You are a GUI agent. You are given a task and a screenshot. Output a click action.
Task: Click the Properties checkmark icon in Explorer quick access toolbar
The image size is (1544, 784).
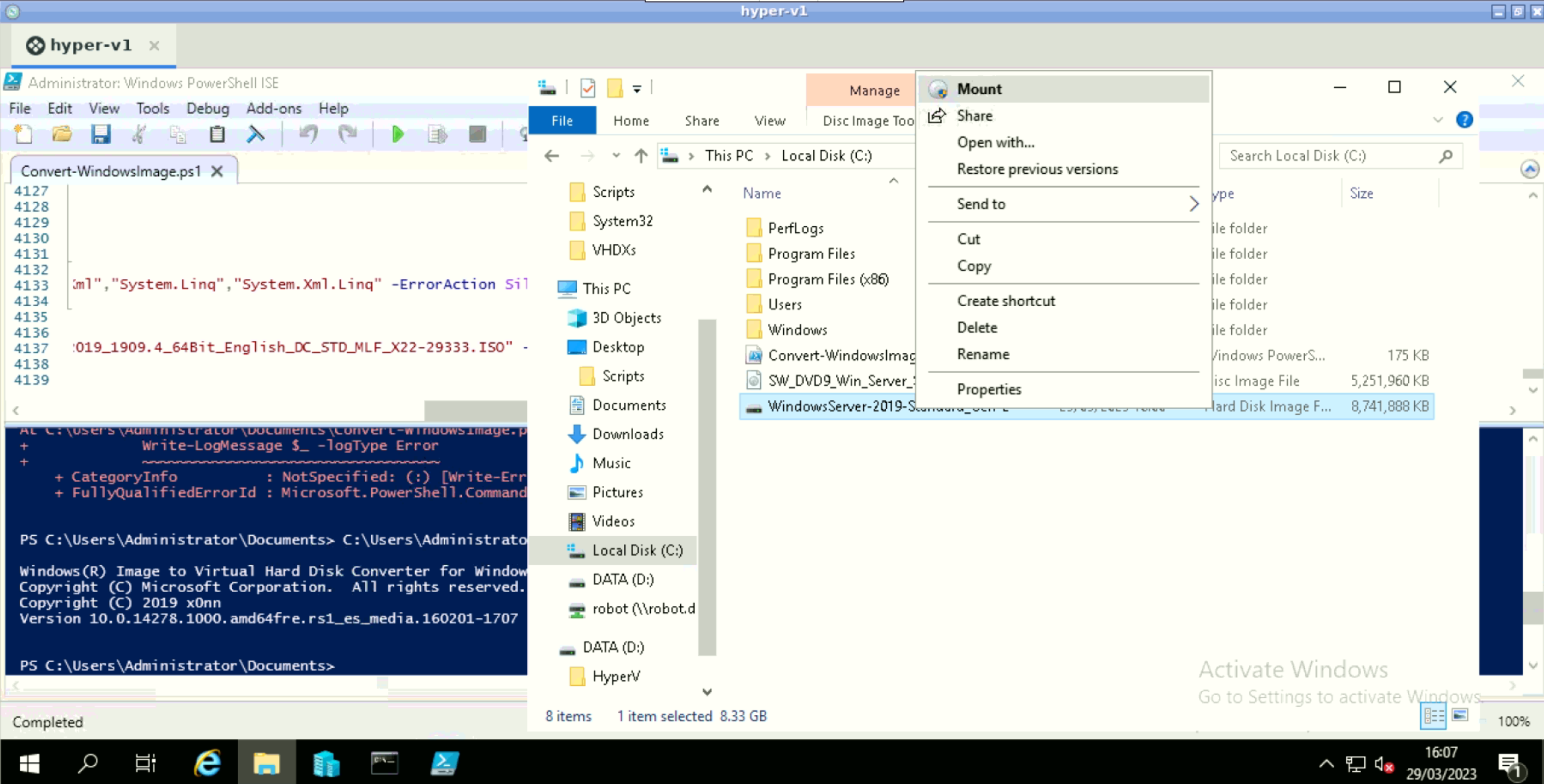coord(588,88)
